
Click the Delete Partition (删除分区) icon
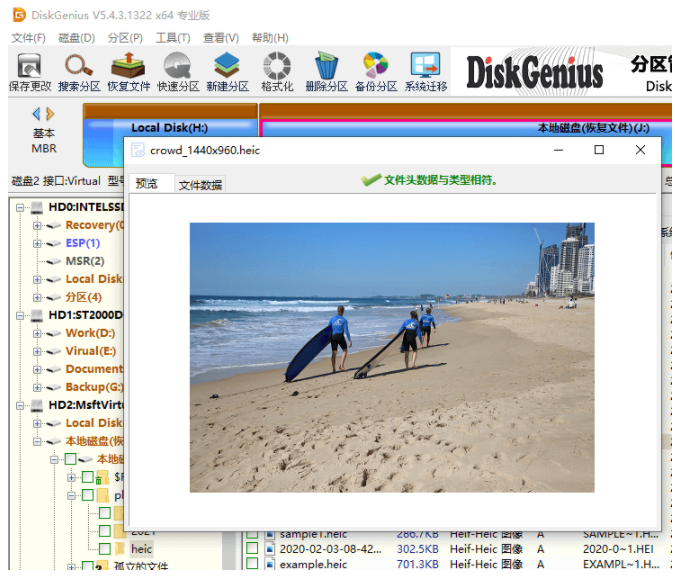(326, 72)
